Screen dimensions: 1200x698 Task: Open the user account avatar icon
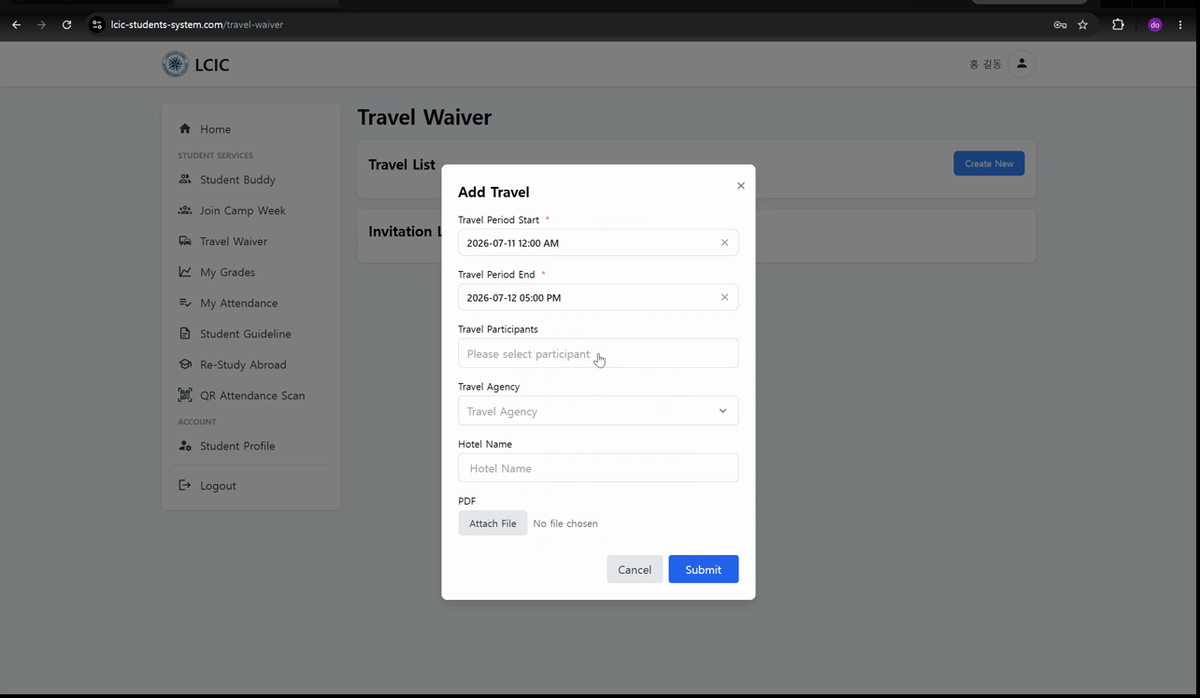click(1022, 64)
